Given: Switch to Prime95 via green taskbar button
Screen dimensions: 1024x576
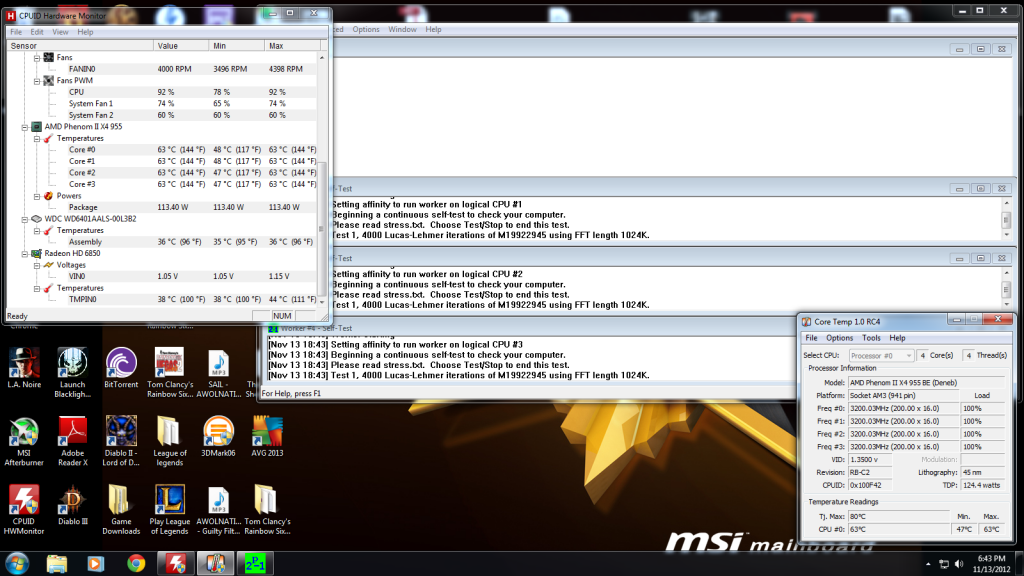Looking at the screenshot, I should 255,563.
